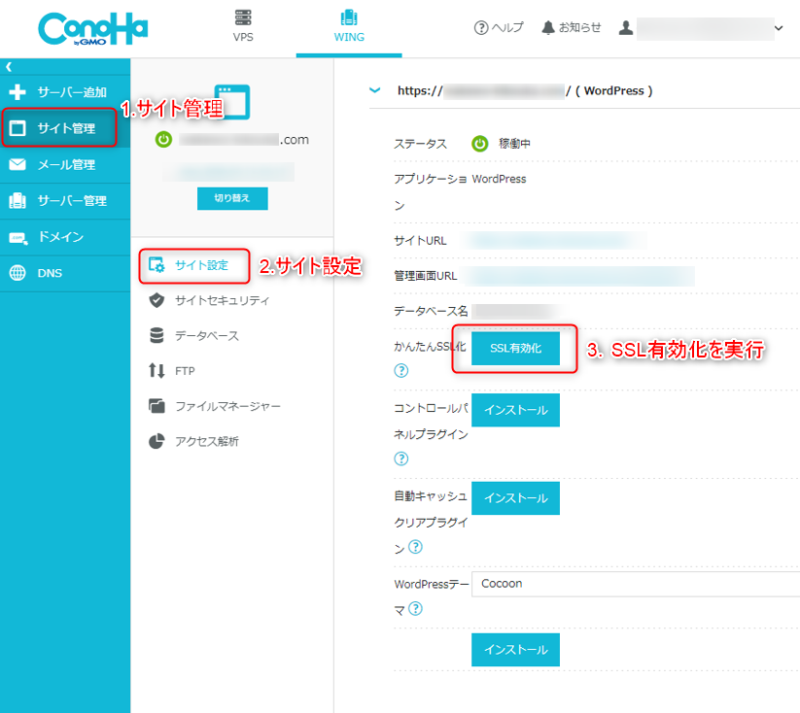This screenshot has height=713, width=800.
Task: Click the サーバー追加 label
Action: (x=72, y=92)
